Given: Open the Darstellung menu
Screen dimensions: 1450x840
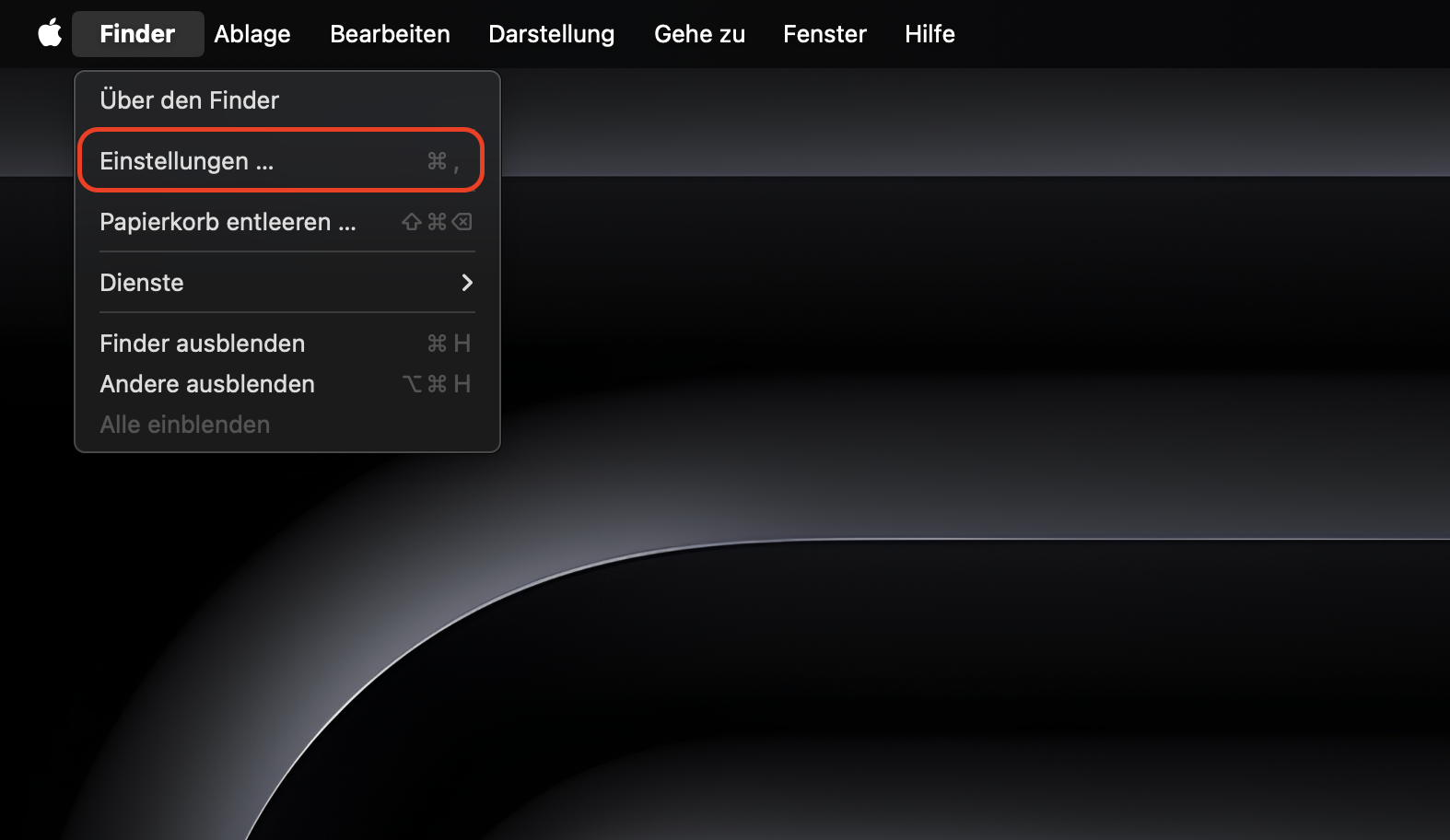Looking at the screenshot, I should tap(552, 34).
